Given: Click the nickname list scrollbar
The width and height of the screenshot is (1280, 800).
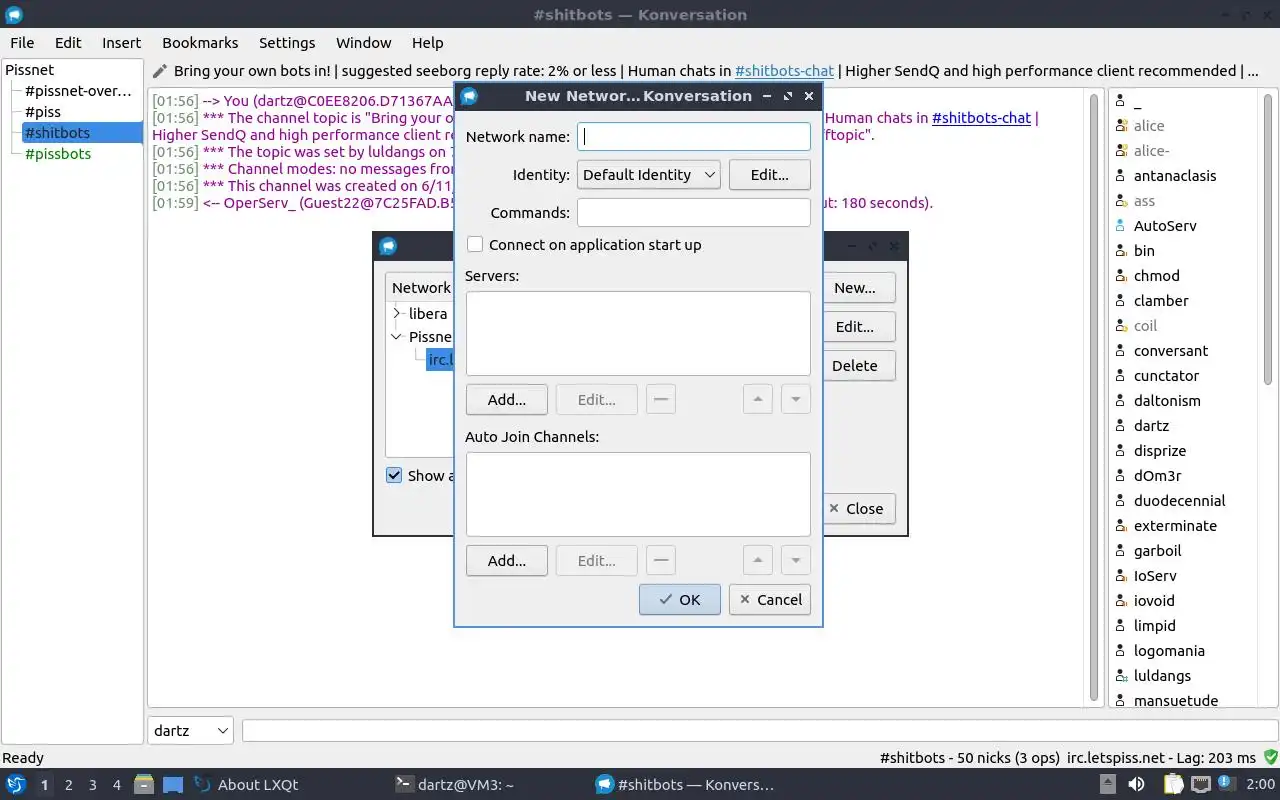Looking at the screenshot, I should [1268, 240].
